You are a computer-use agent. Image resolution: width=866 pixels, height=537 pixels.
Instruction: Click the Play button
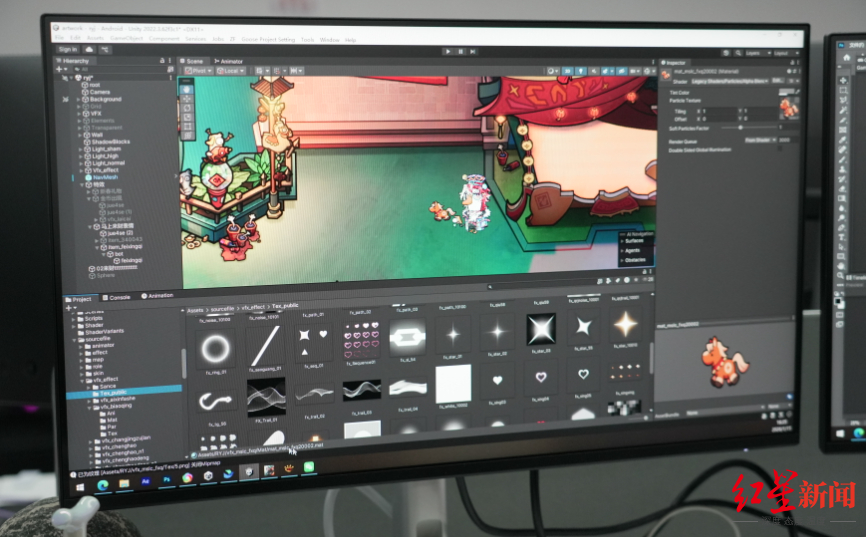[447, 51]
